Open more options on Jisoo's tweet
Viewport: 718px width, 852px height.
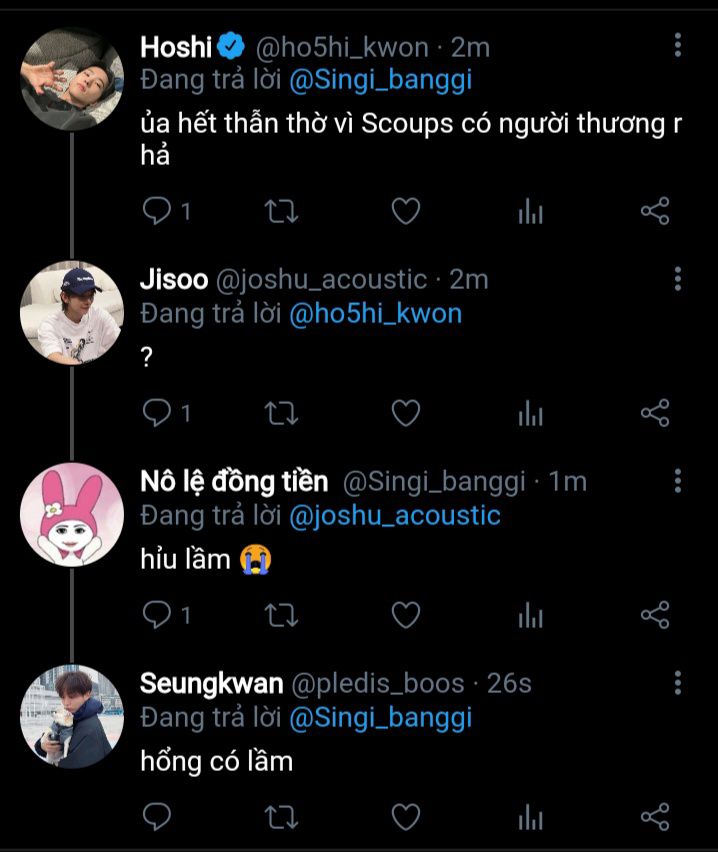(678, 279)
